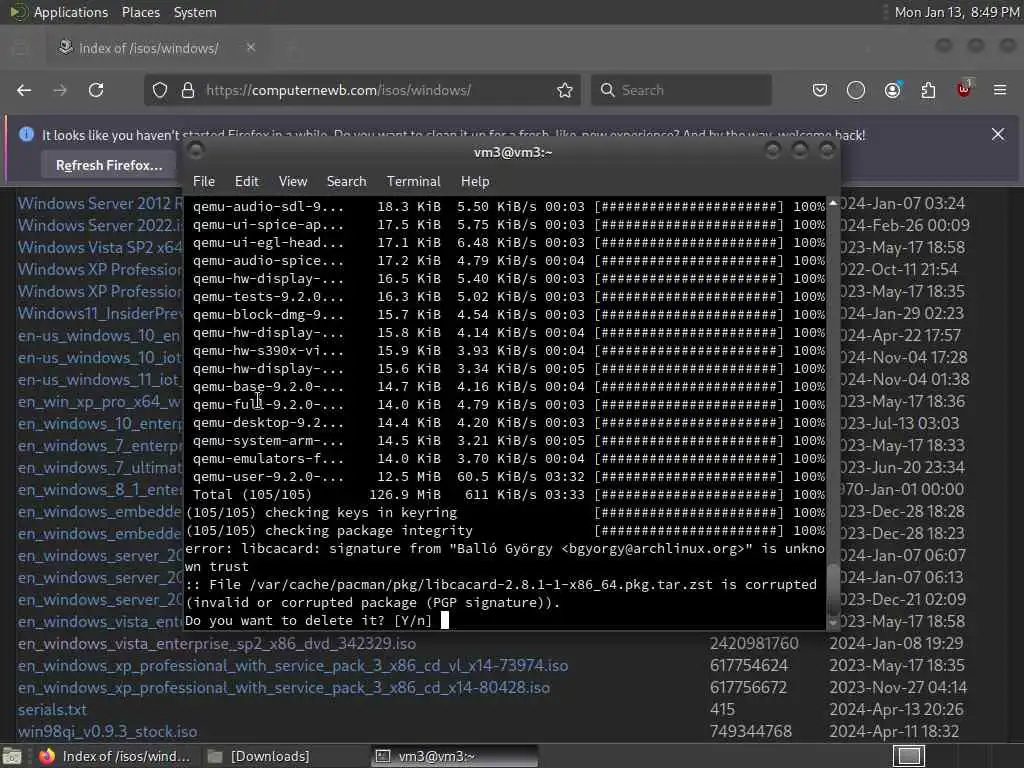Click scrollbar up arrow in terminal
The image size is (1024, 768).
point(833,202)
